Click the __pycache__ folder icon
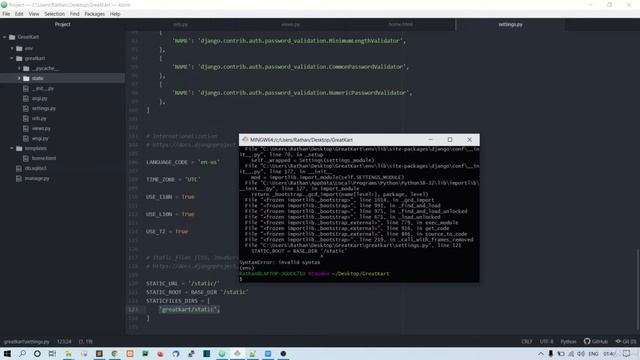Viewport: 640px width, 360px height. 26,68
